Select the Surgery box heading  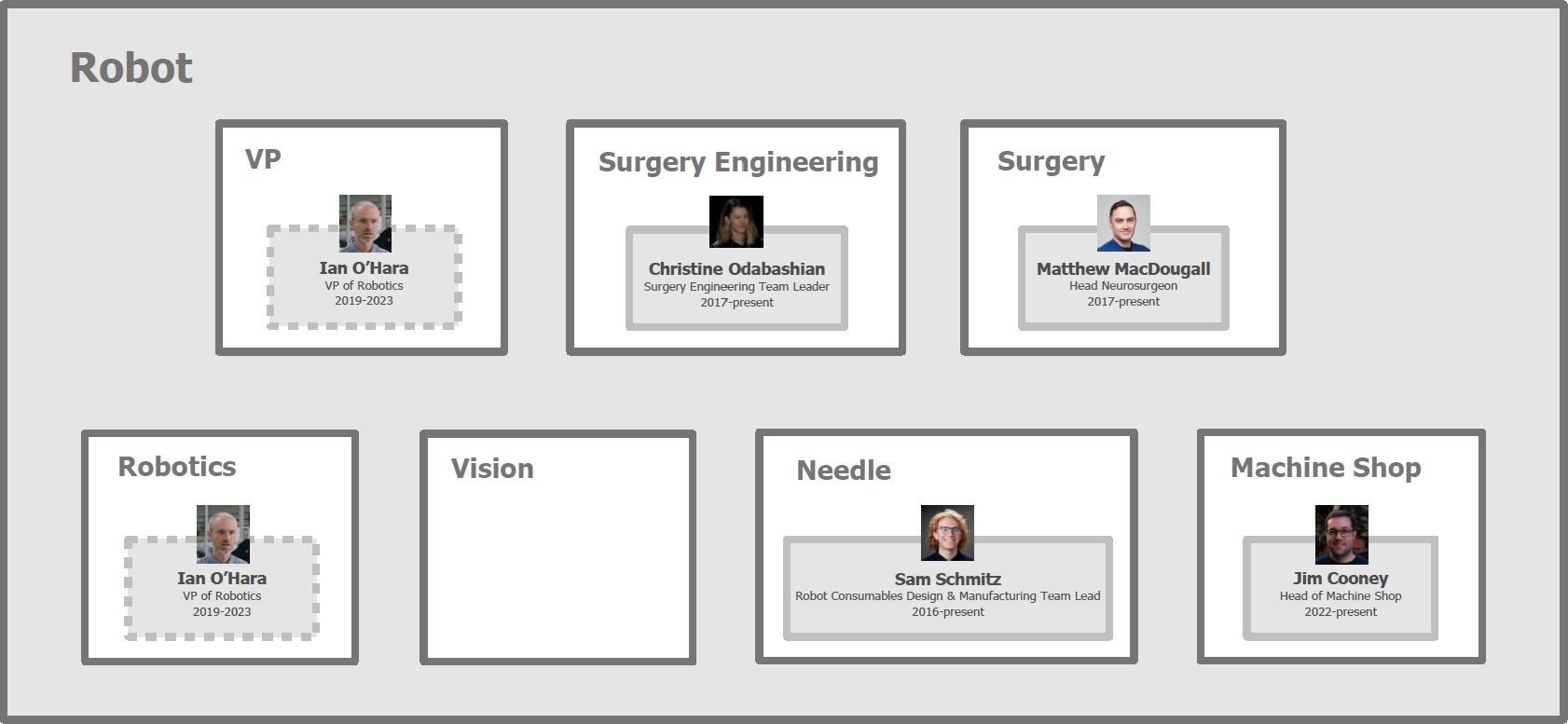point(1051,162)
